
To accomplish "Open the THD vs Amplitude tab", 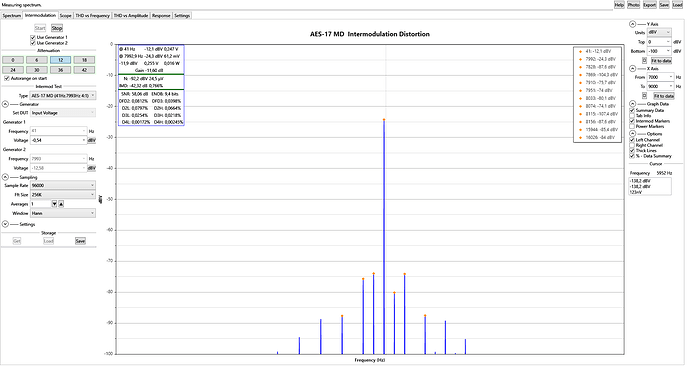I will pyautogui.click(x=131, y=15).
